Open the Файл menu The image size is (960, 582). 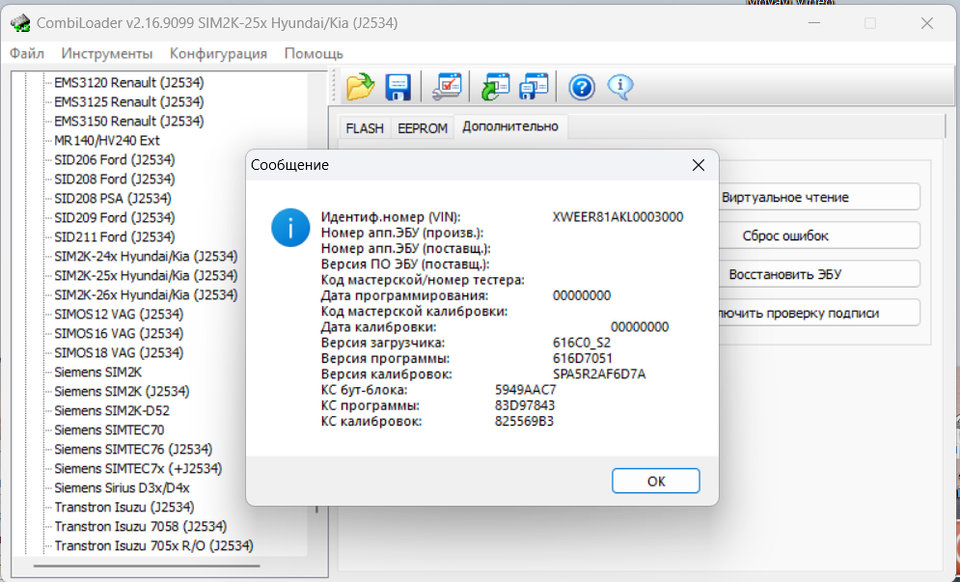coord(27,53)
